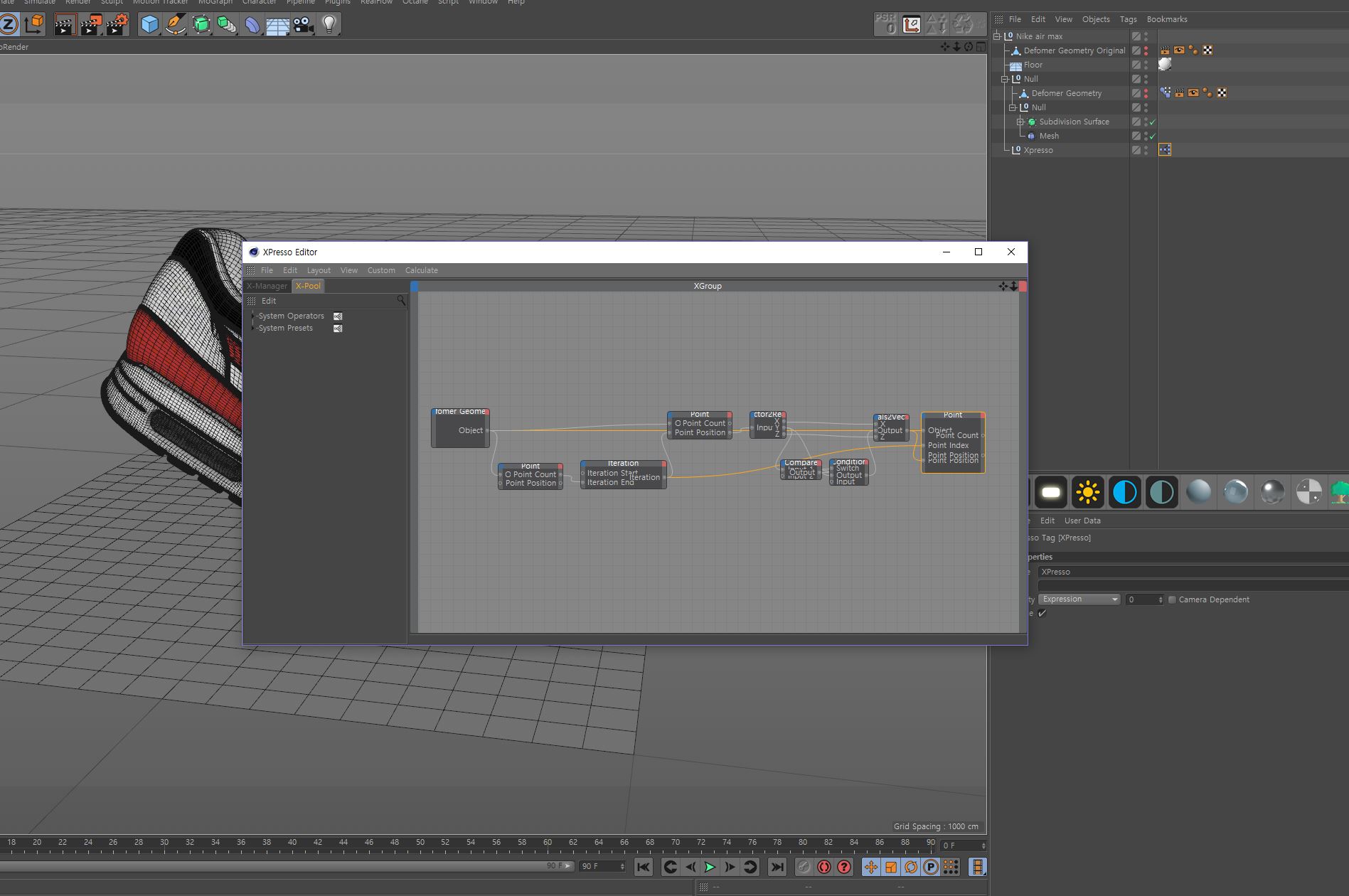Image resolution: width=1349 pixels, height=896 pixels.
Task: Open Object Manager Bookmarks menu
Action: pyautogui.click(x=1167, y=19)
